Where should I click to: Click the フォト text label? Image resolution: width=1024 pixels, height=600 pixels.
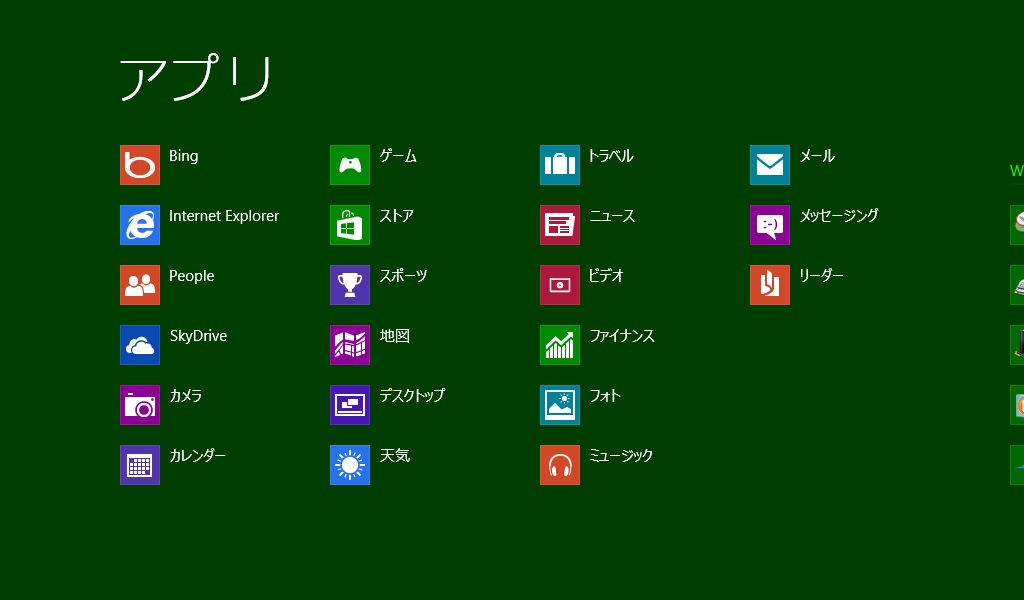[x=605, y=396]
